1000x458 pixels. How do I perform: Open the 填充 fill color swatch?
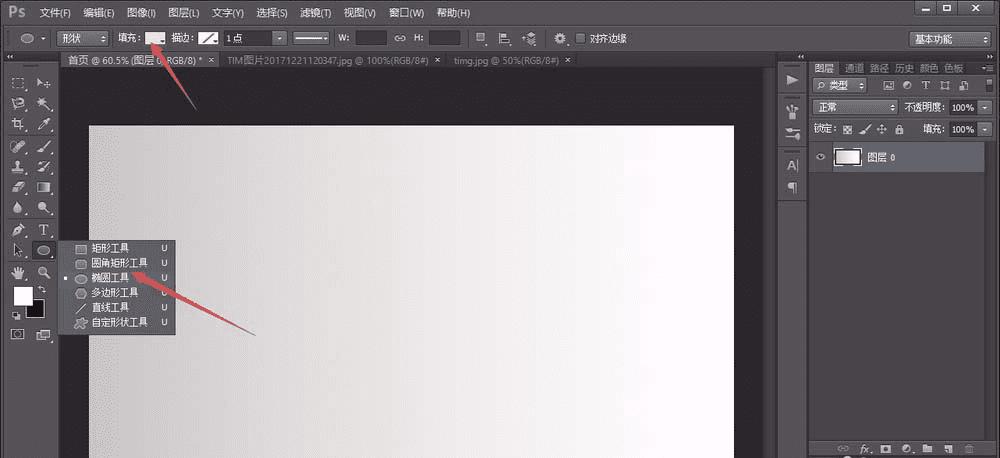click(x=155, y=38)
